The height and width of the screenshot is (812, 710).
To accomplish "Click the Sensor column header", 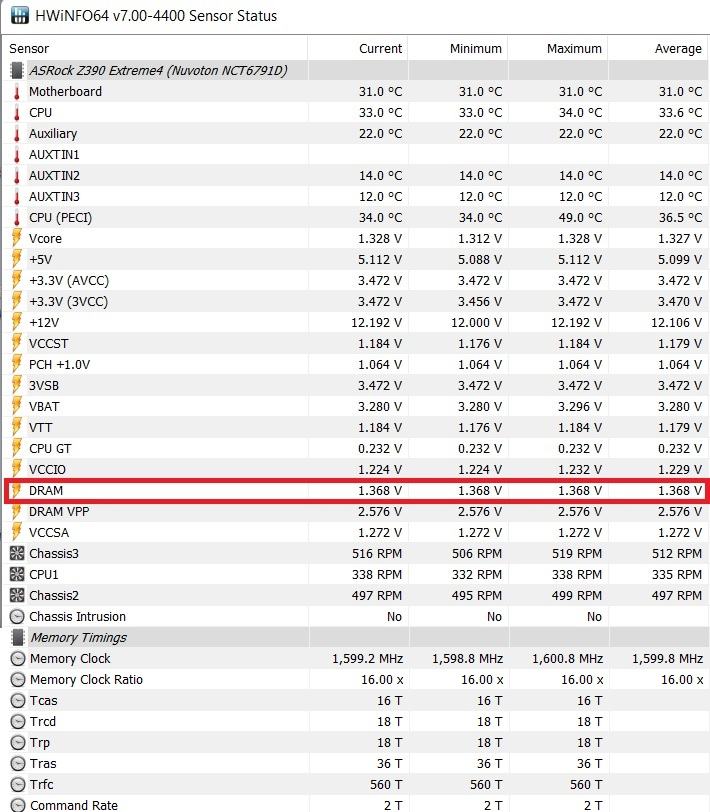I will 29,49.
